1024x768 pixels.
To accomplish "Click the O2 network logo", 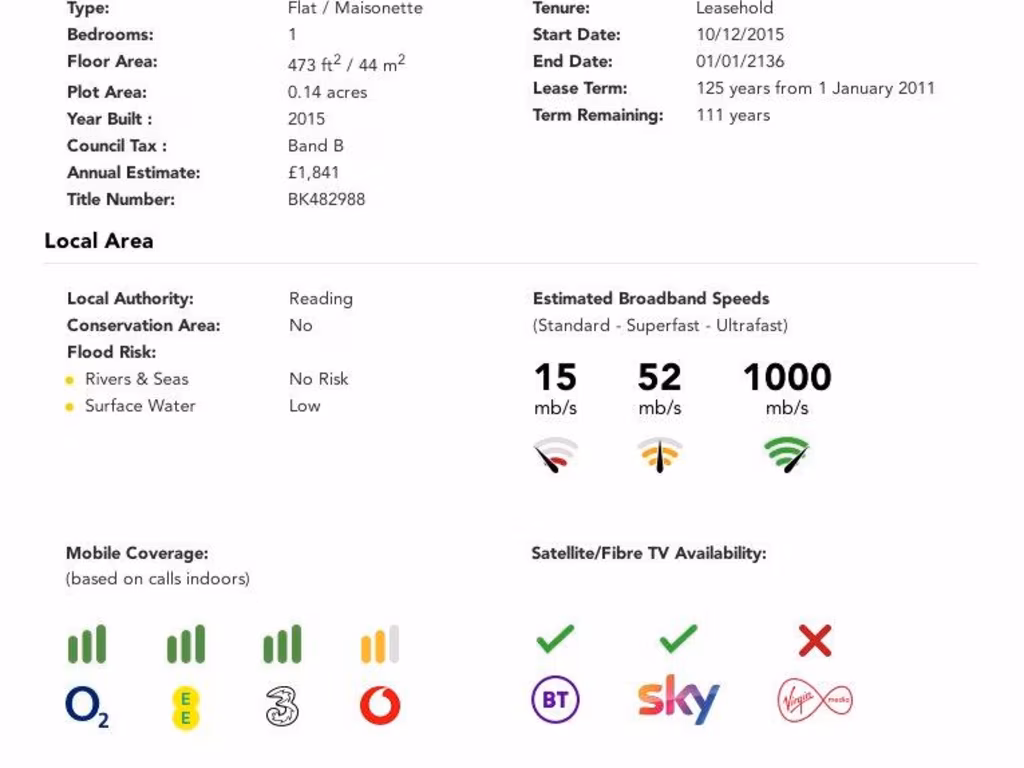I will tap(87, 706).
